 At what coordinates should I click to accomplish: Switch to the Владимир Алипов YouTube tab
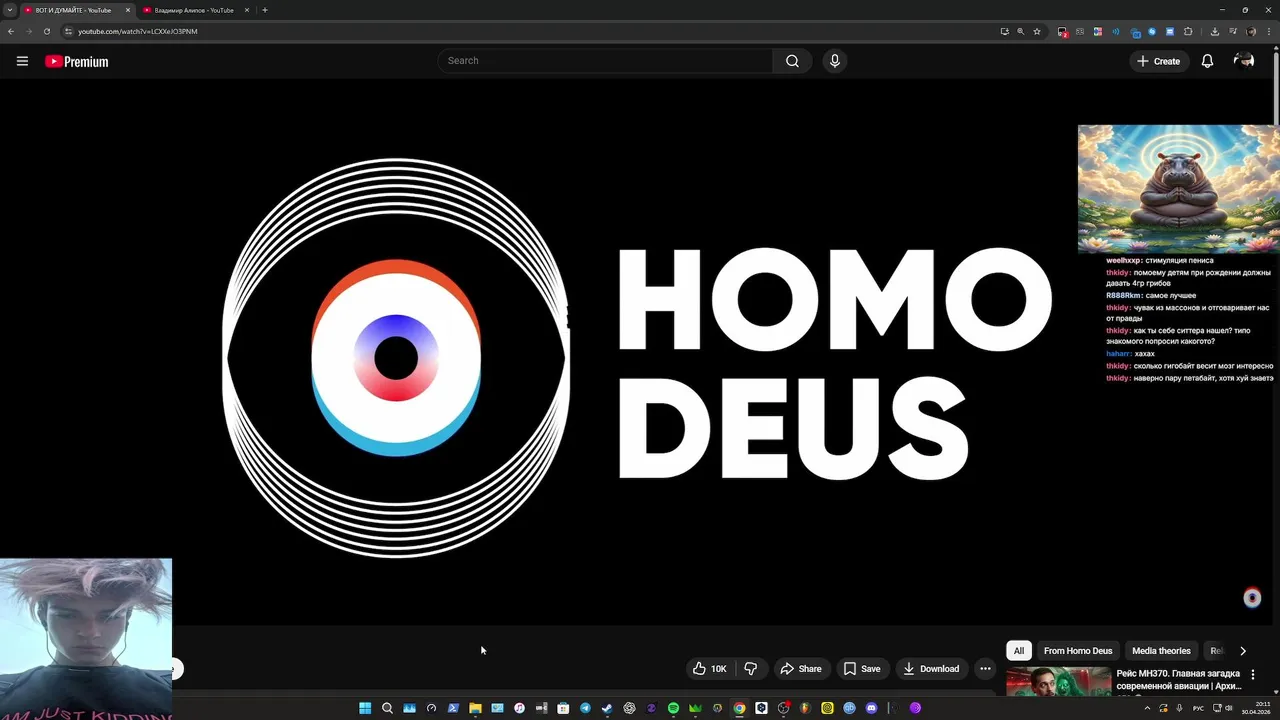click(194, 10)
